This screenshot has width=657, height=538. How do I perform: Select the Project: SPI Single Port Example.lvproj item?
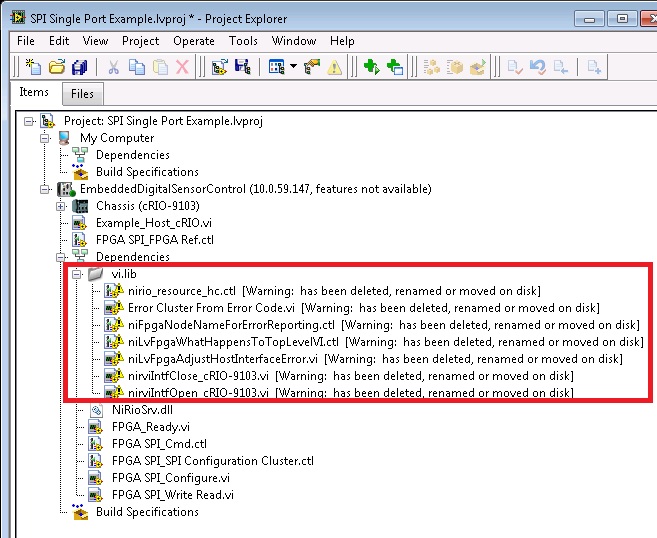(163, 121)
